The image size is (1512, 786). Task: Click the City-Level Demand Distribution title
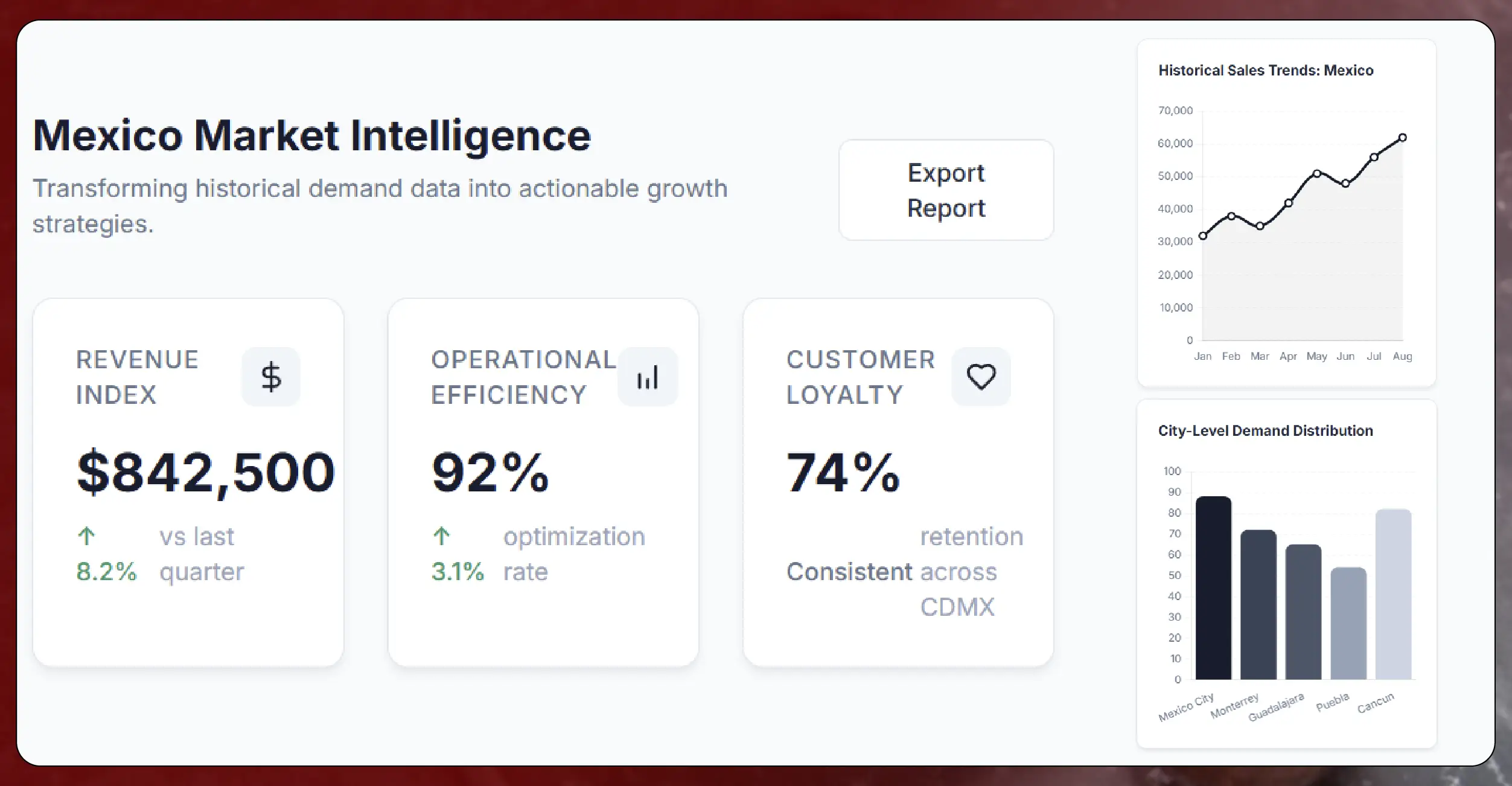pyautogui.click(x=1265, y=430)
